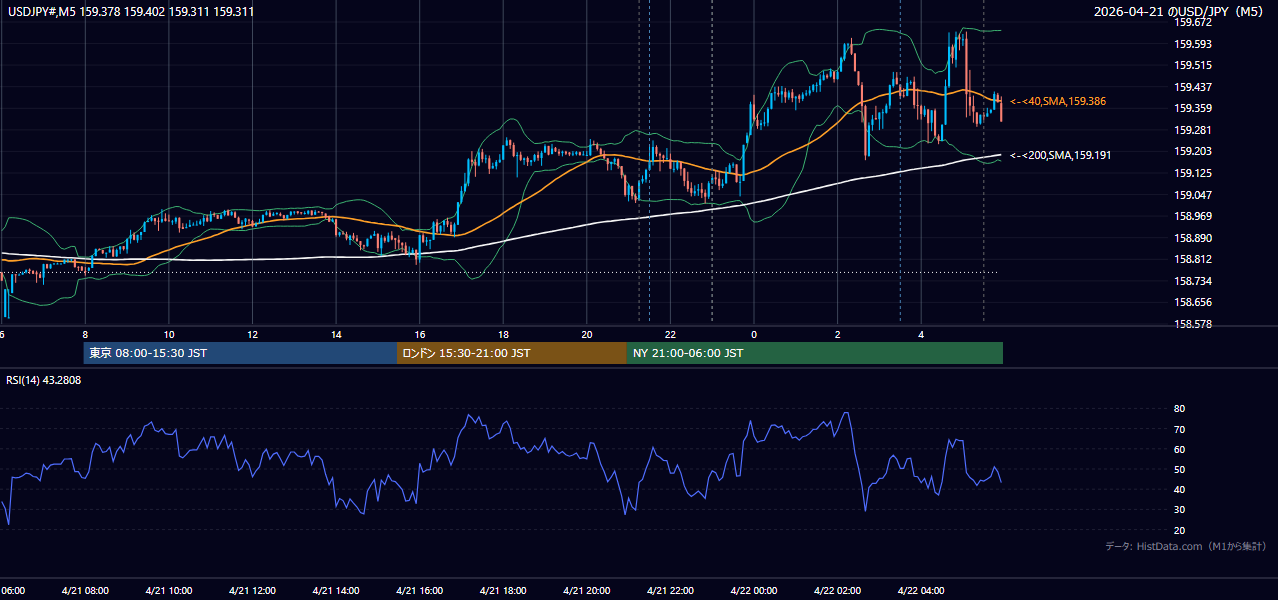Select the 40 SMA 159.386 label
The height and width of the screenshot is (600, 1278).
(1058, 102)
